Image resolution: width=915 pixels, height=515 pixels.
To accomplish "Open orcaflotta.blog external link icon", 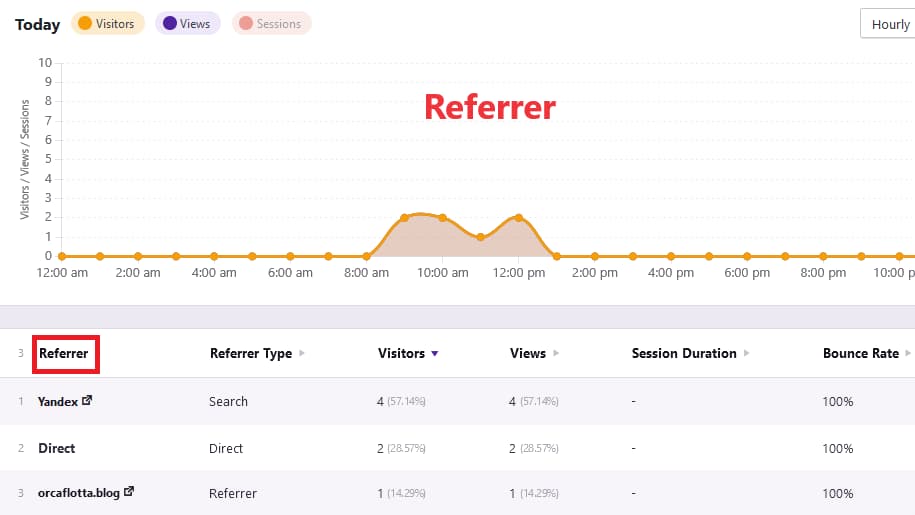I will [x=128, y=493].
